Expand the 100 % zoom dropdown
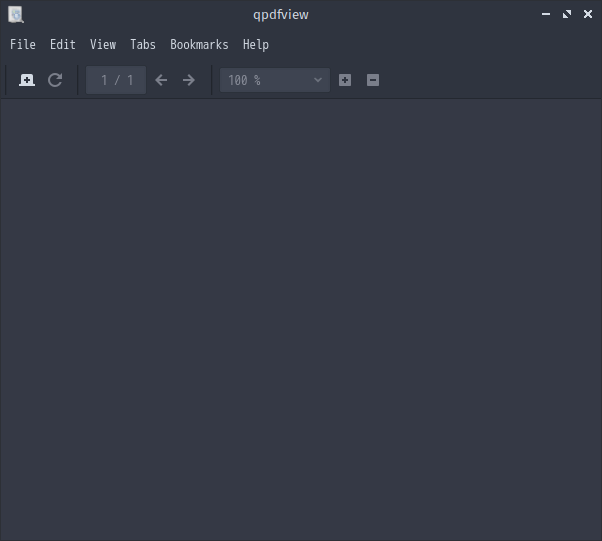This screenshot has height=541, width=602. pyautogui.click(x=275, y=80)
